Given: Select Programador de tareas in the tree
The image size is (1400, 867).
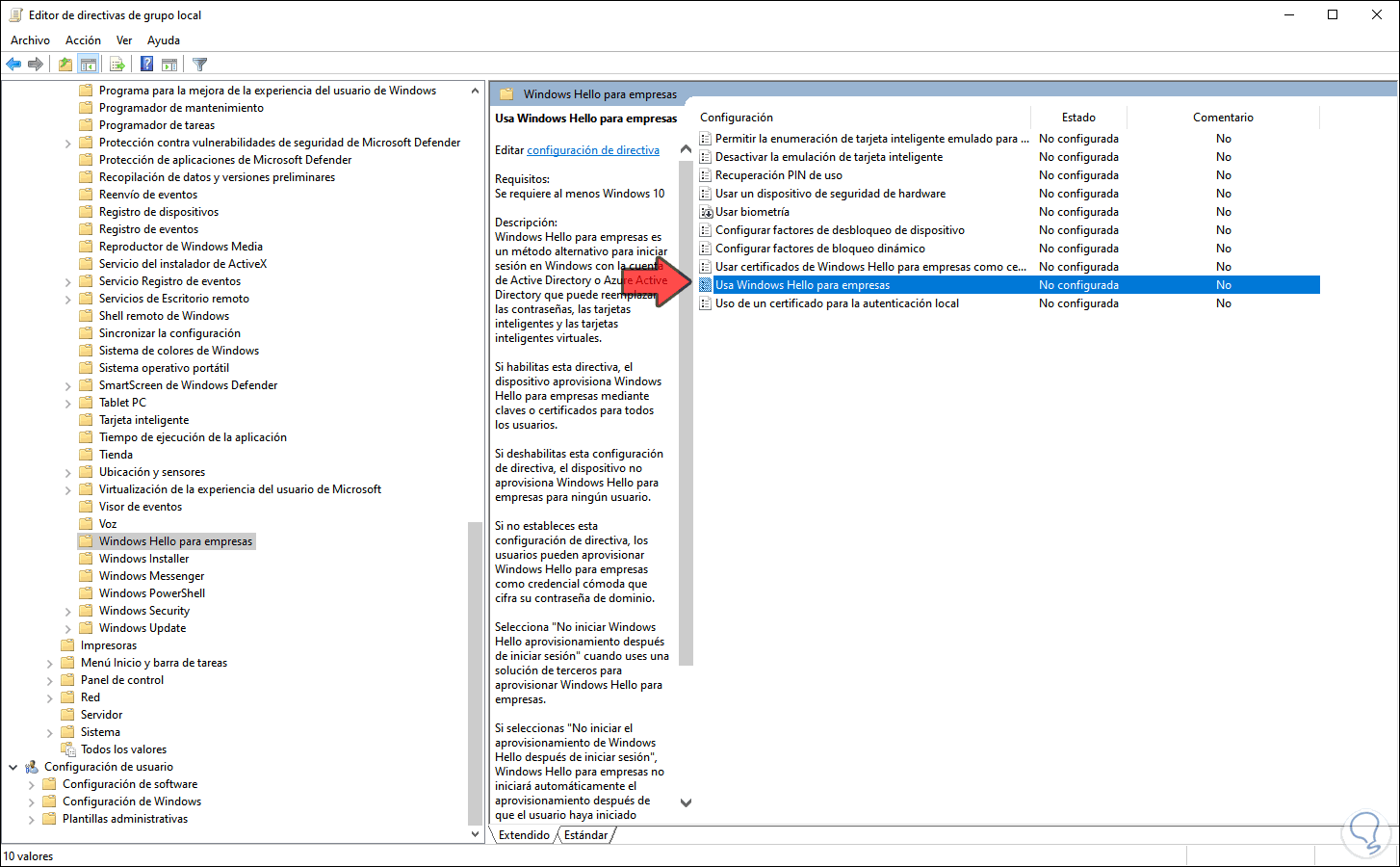Looking at the screenshot, I should (157, 125).
